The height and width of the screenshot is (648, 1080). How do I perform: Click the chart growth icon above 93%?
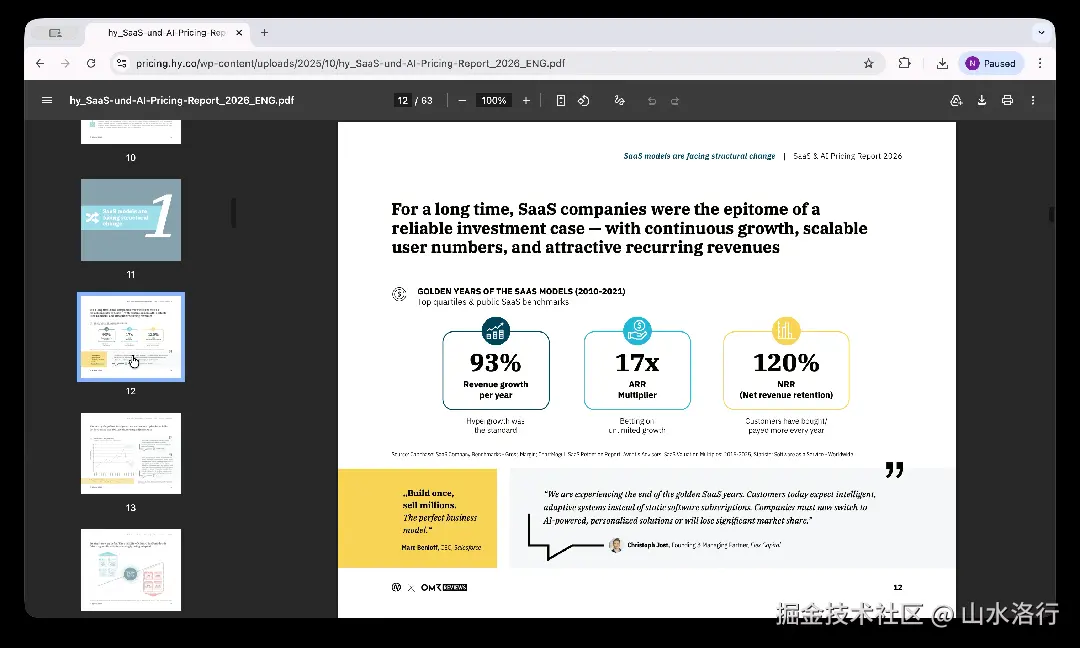tap(495, 331)
